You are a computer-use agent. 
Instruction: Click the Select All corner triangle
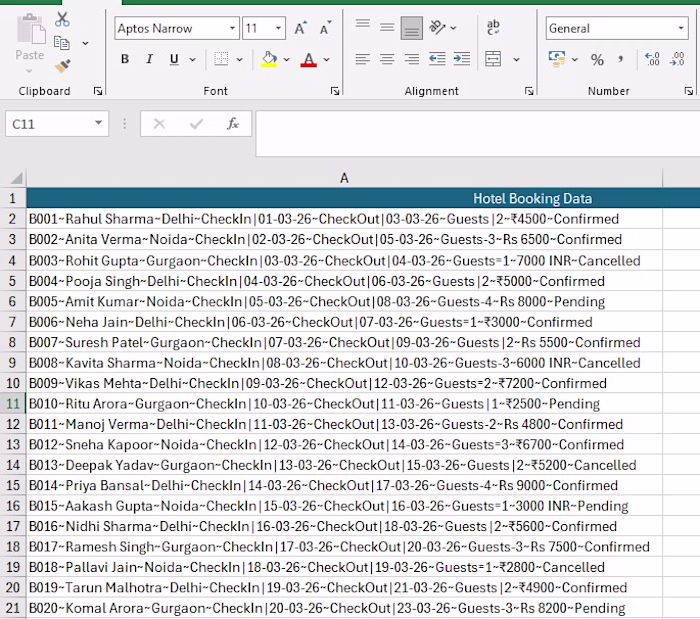coord(17,179)
